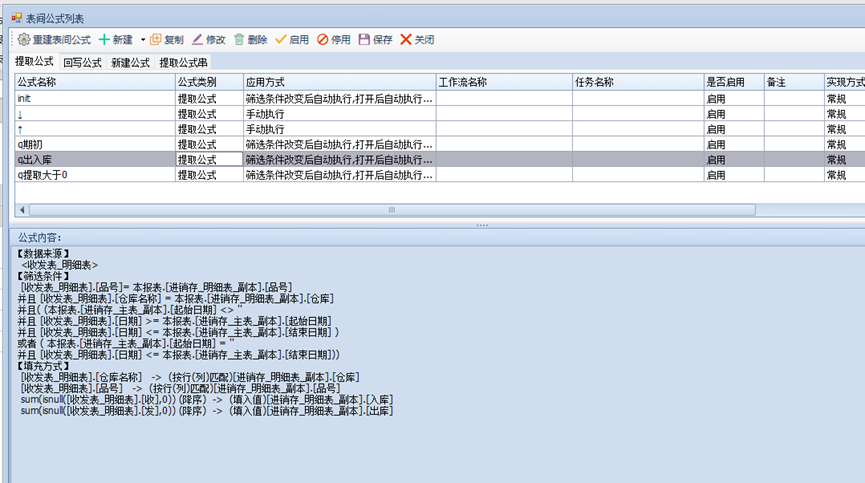
Task: Click the 重建表间公式 gear icon
Action: coord(25,40)
